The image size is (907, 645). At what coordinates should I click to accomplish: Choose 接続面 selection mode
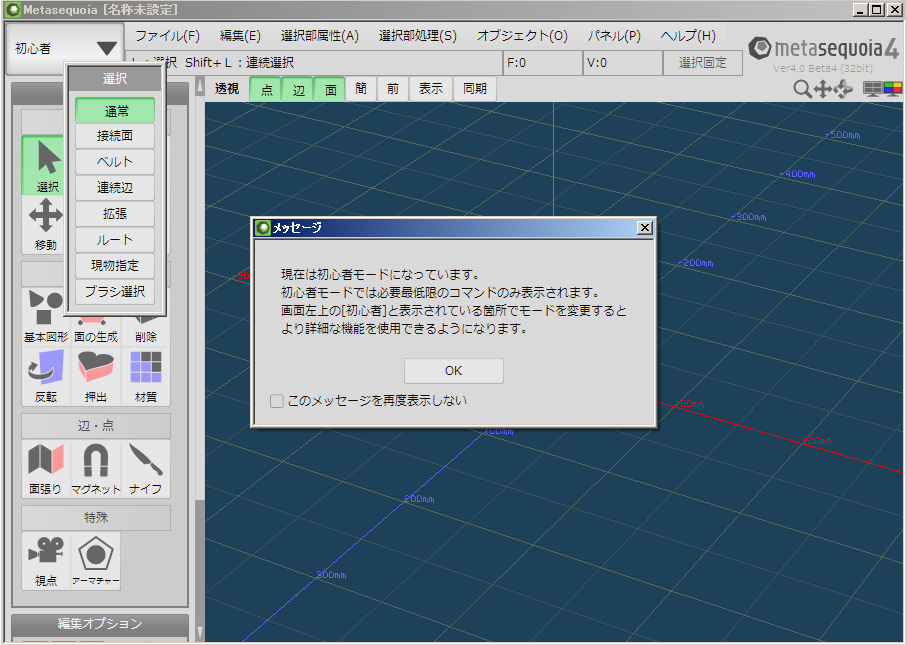pos(115,136)
